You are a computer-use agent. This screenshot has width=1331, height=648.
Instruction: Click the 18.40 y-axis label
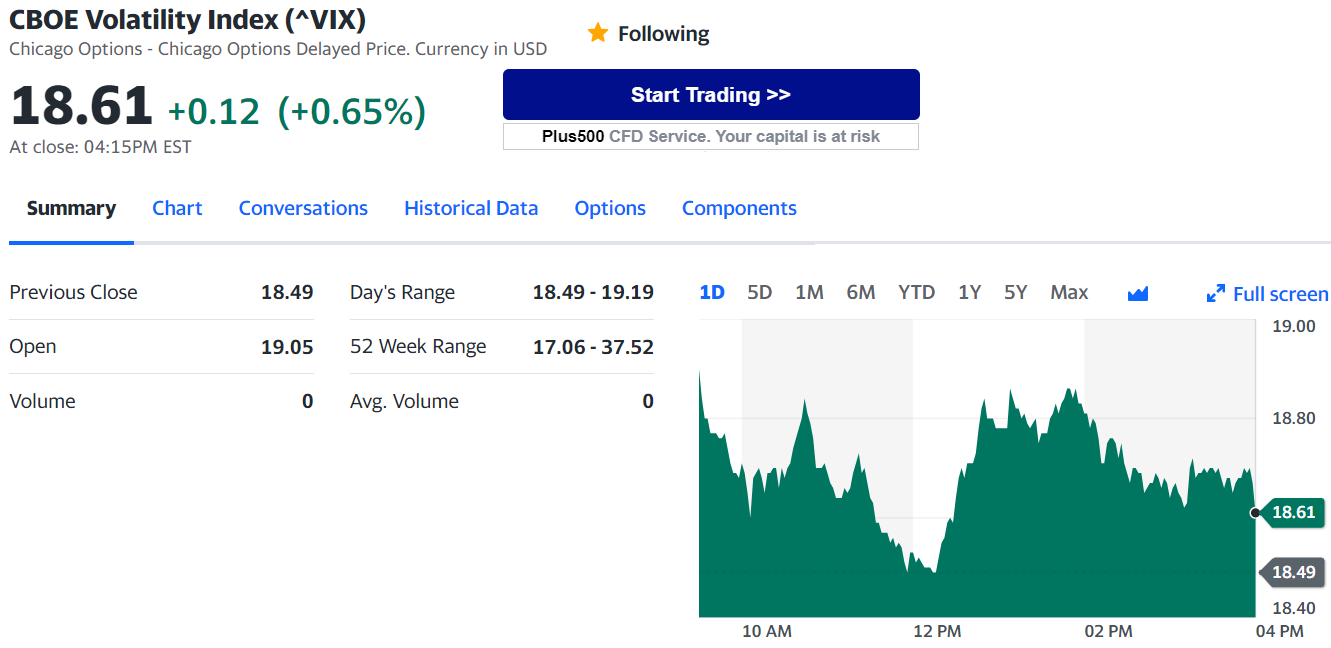click(x=1294, y=608)
